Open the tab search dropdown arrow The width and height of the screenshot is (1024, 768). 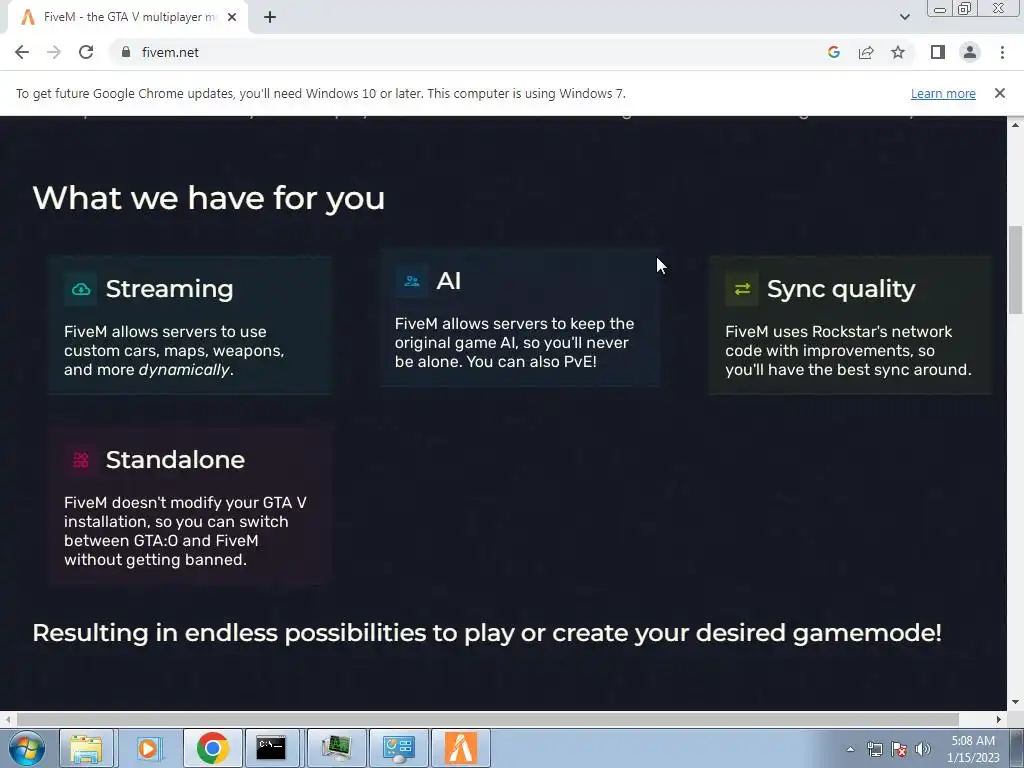(x=904, y=17)
